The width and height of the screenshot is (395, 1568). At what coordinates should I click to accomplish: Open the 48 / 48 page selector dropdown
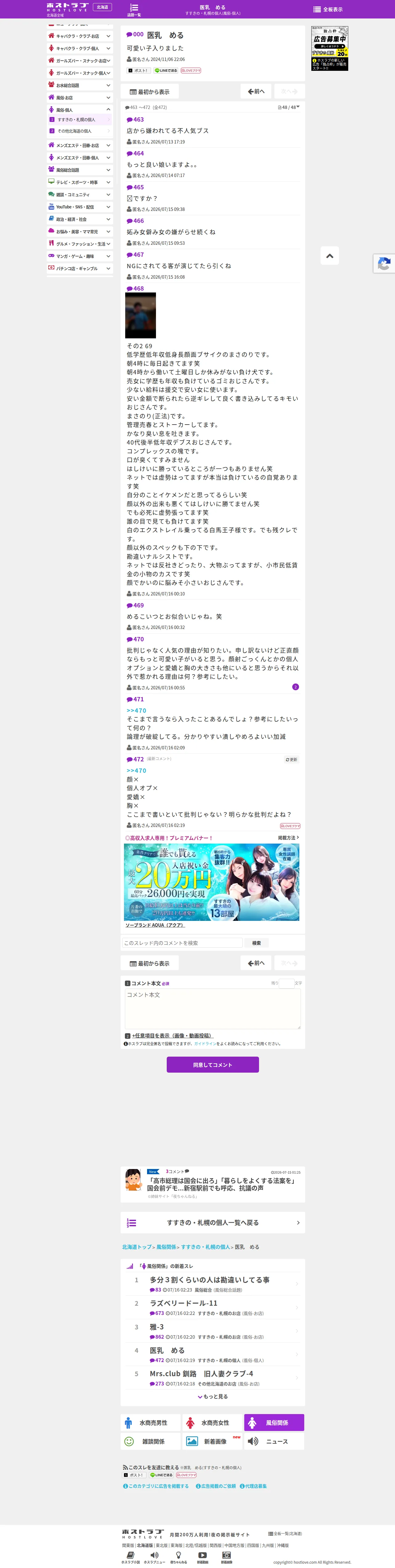(289, 107)
